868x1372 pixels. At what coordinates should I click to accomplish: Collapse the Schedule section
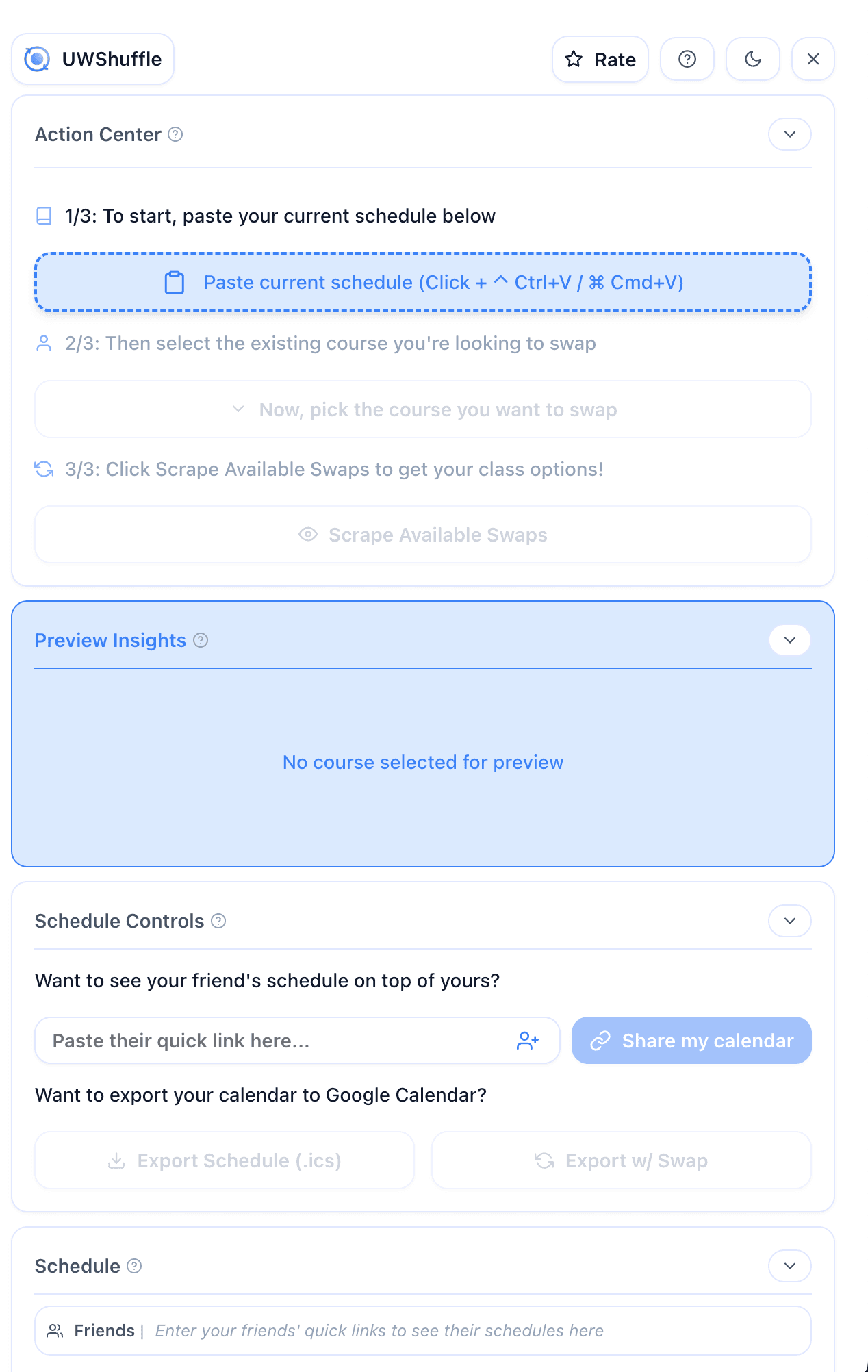[789, 1266]
